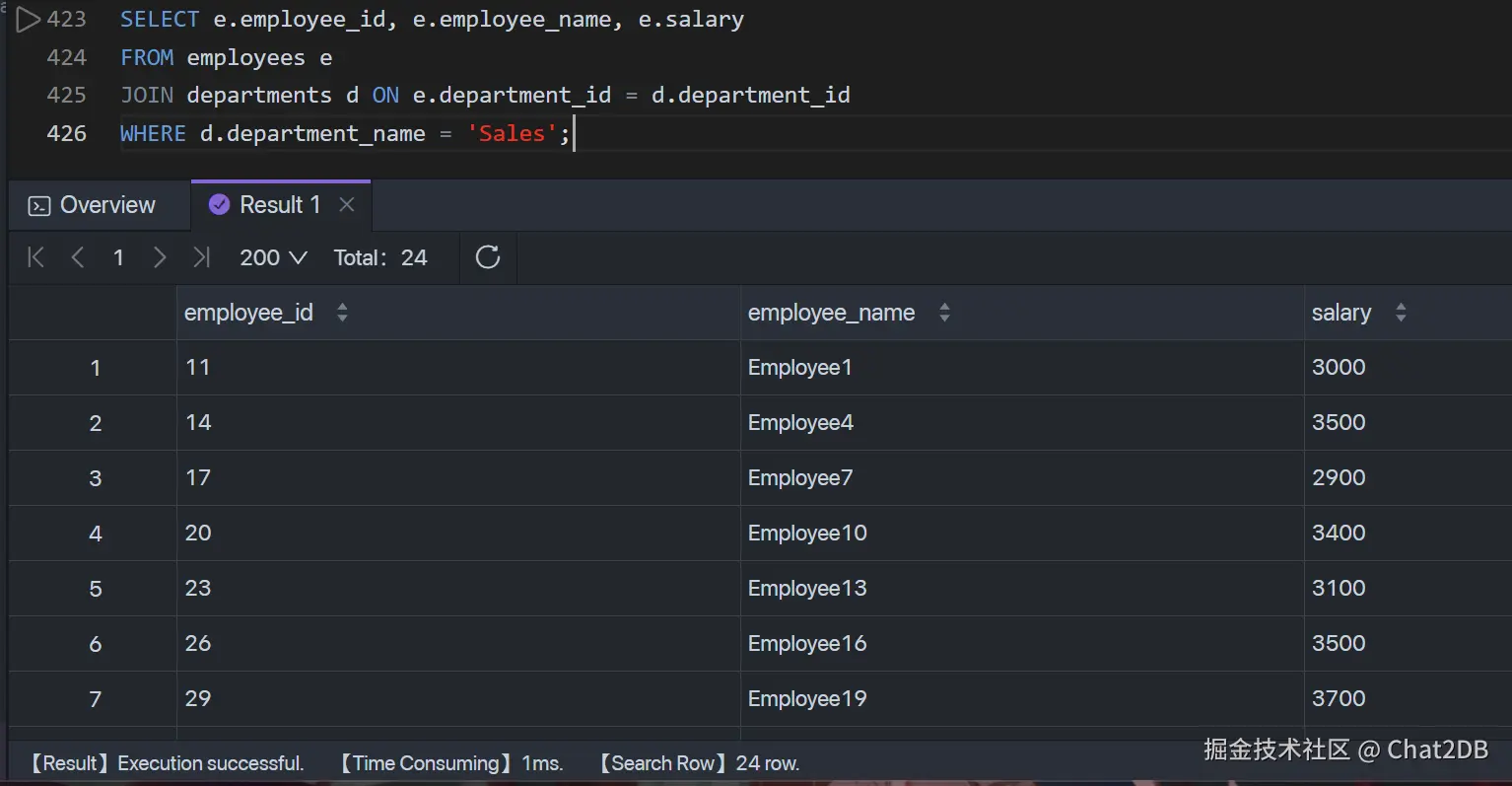This screenshot has height=786, width=1512.
Task: Select the salary 3400 cell
Action: [1409, 534]
